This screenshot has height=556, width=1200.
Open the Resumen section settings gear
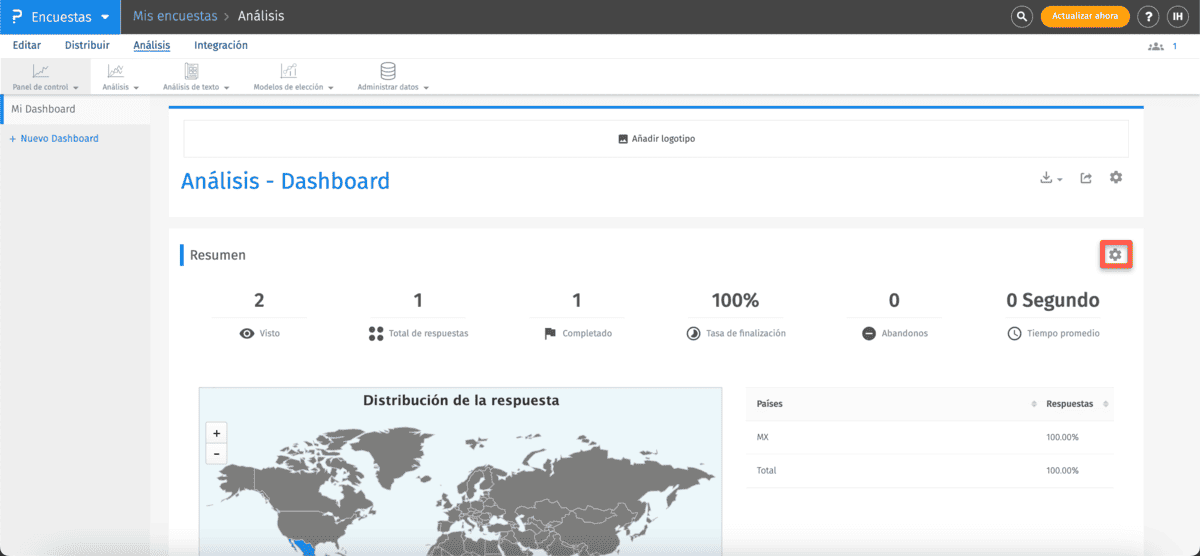point(1115,255)
